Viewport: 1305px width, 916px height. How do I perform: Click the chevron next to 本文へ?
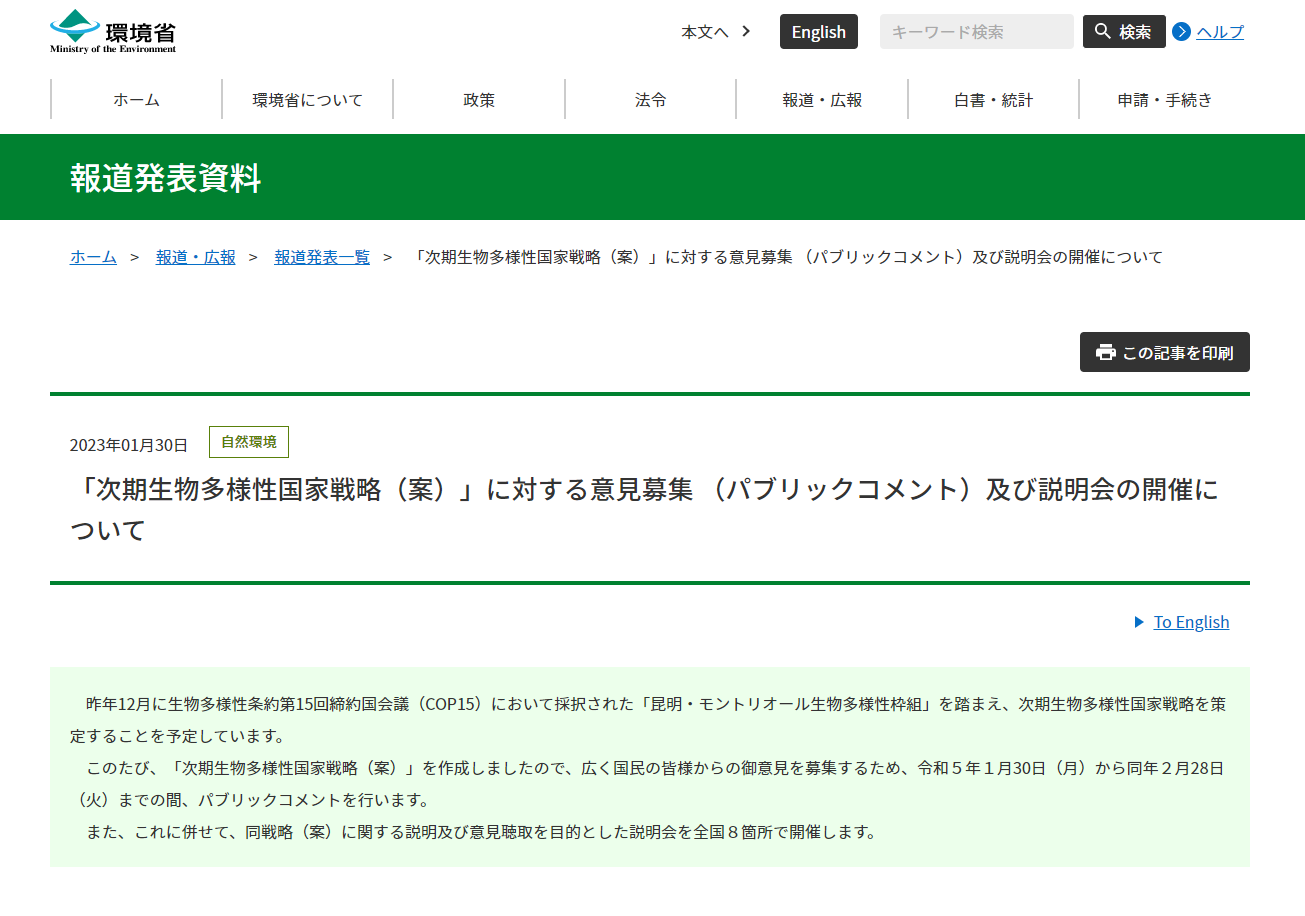pos(746,32)
